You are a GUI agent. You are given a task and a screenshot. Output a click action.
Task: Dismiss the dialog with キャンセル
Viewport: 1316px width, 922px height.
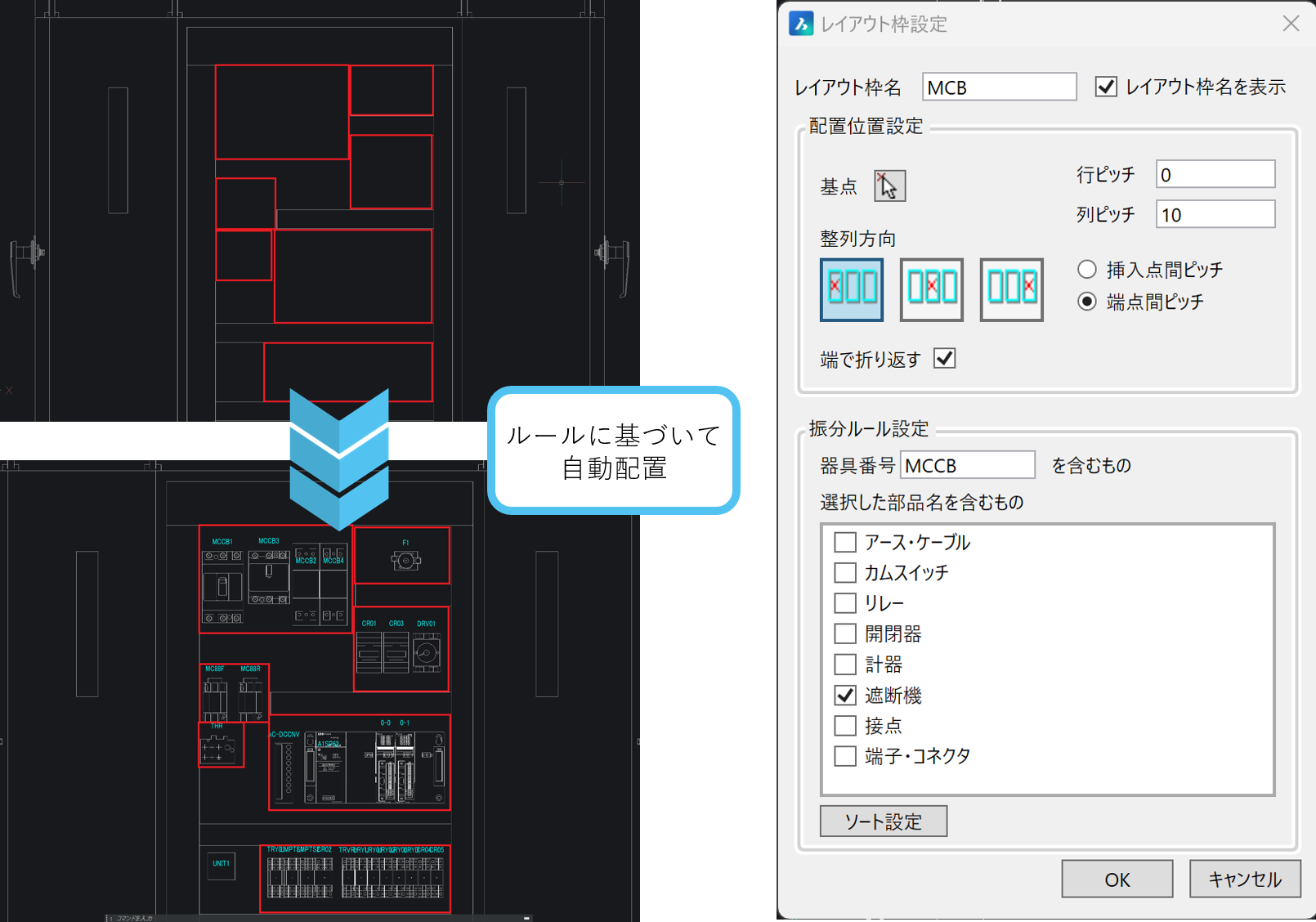(1244, 879)
